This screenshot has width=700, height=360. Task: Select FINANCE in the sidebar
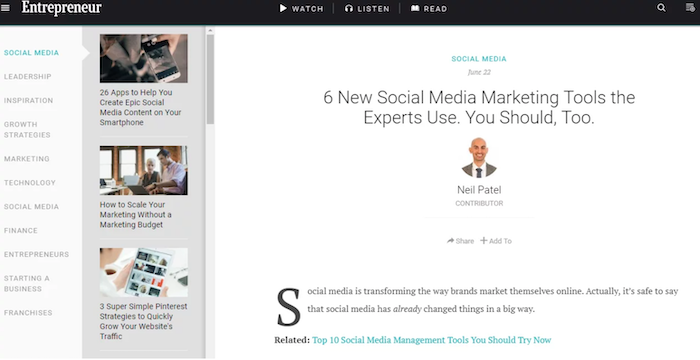(x=21, y=230)
